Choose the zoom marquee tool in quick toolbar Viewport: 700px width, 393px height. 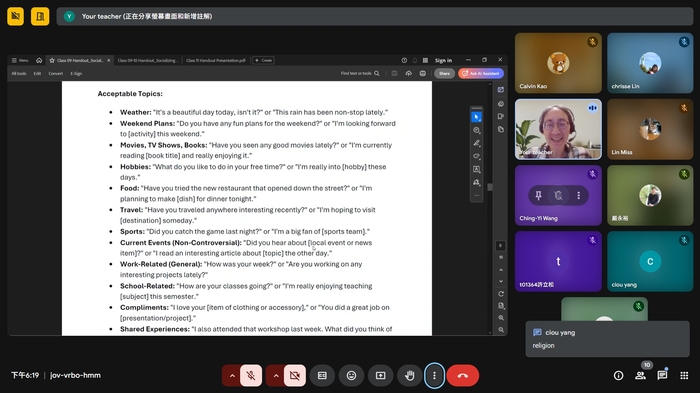476,130
